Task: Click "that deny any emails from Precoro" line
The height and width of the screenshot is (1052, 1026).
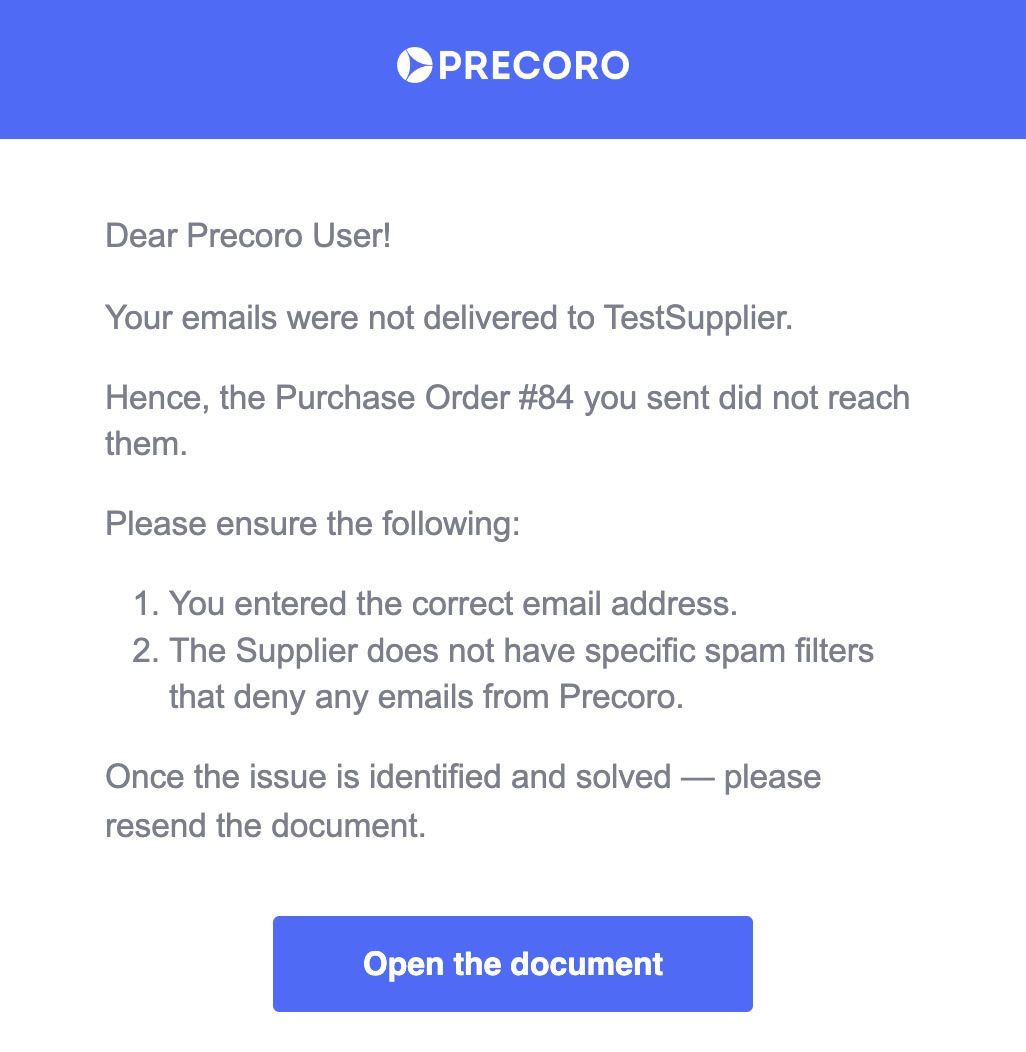Action: 426,697
